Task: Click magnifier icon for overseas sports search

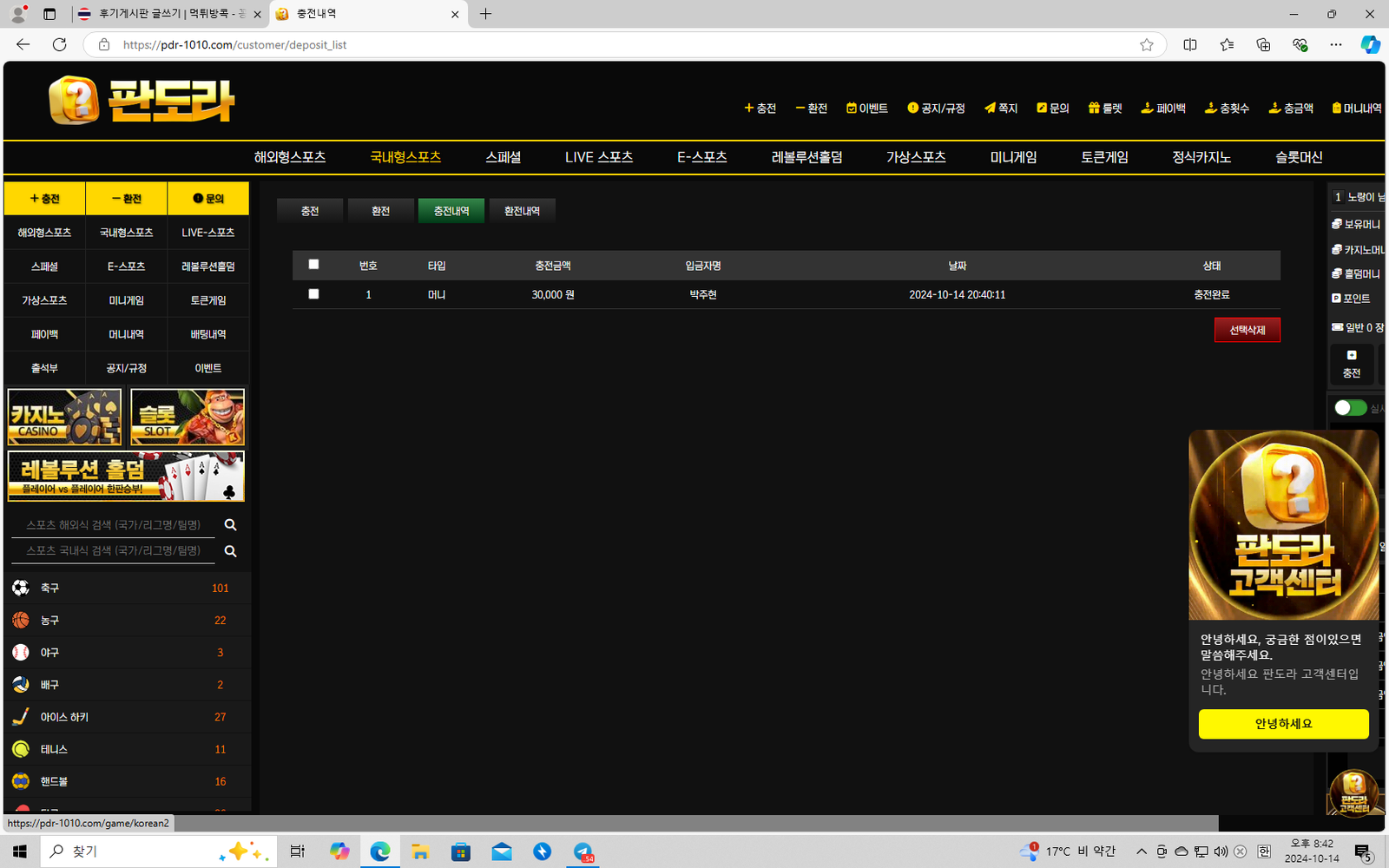Action: 230,525
